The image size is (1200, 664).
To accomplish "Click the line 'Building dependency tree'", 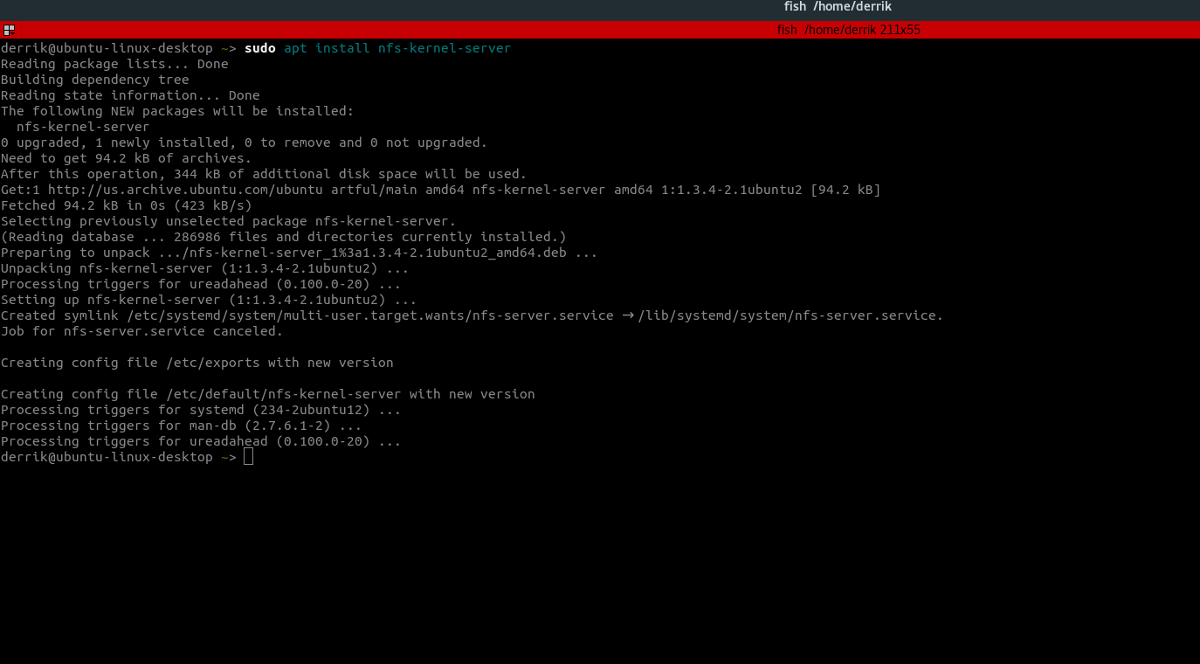I will [x=95, y=80].
